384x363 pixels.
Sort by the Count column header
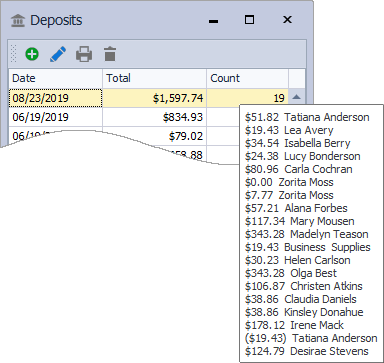[x=247, y=78]
